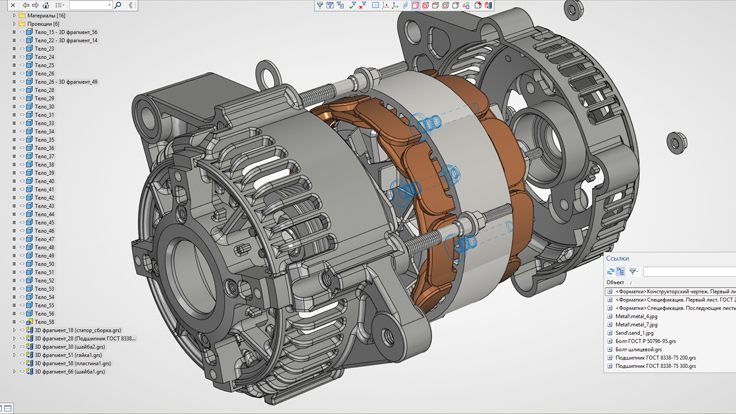Go forward in model tree navigation
Viewport: 736px width, 414px height.
tap(35, 5)
